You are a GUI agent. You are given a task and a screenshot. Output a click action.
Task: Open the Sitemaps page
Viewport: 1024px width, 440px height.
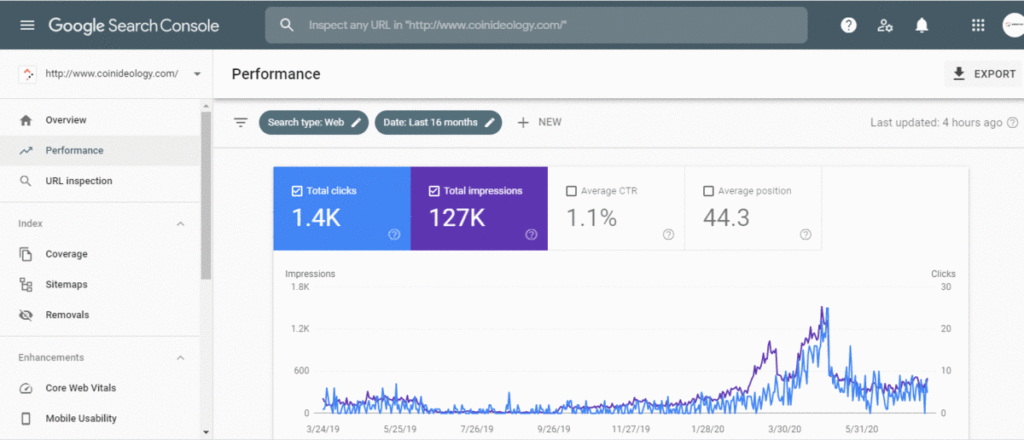point(100,285)
